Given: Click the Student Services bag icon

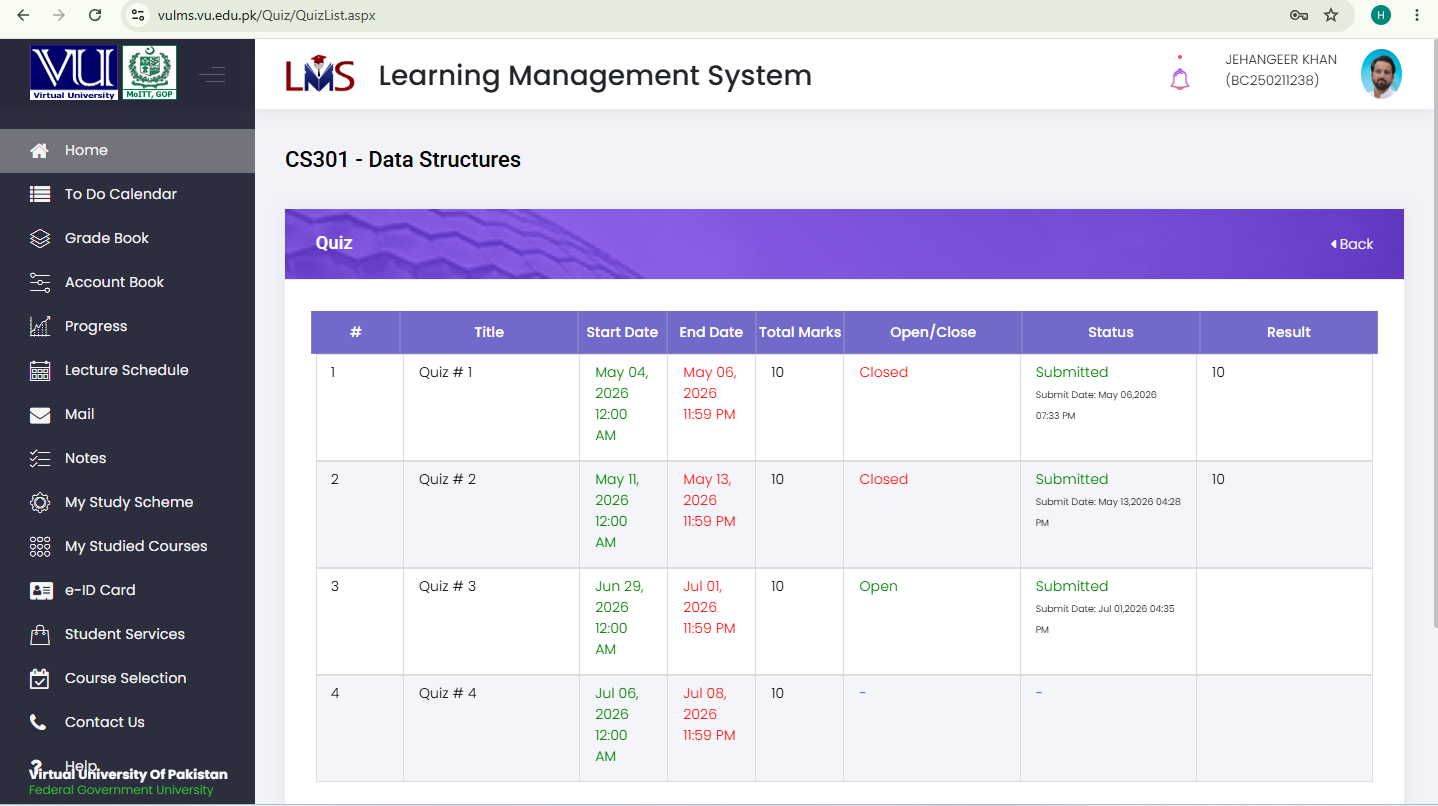Looking at the screenshot, I should (x=39, y=635).
